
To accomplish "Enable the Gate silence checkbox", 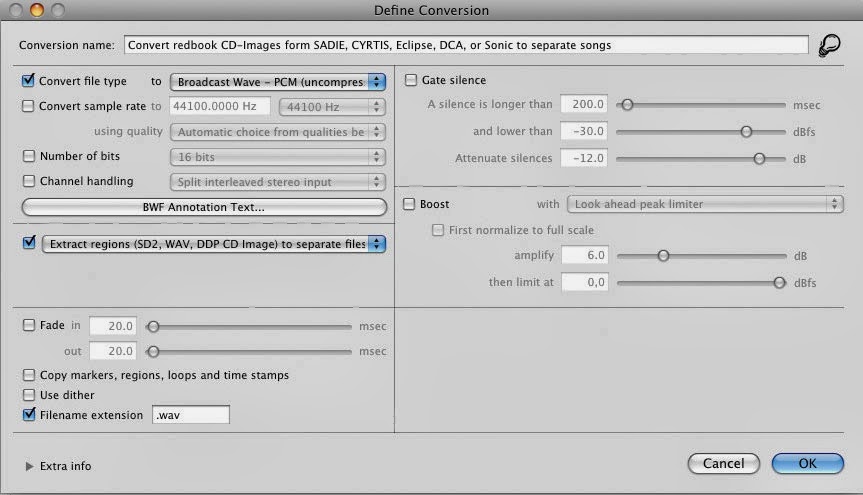I will [411, 81].
